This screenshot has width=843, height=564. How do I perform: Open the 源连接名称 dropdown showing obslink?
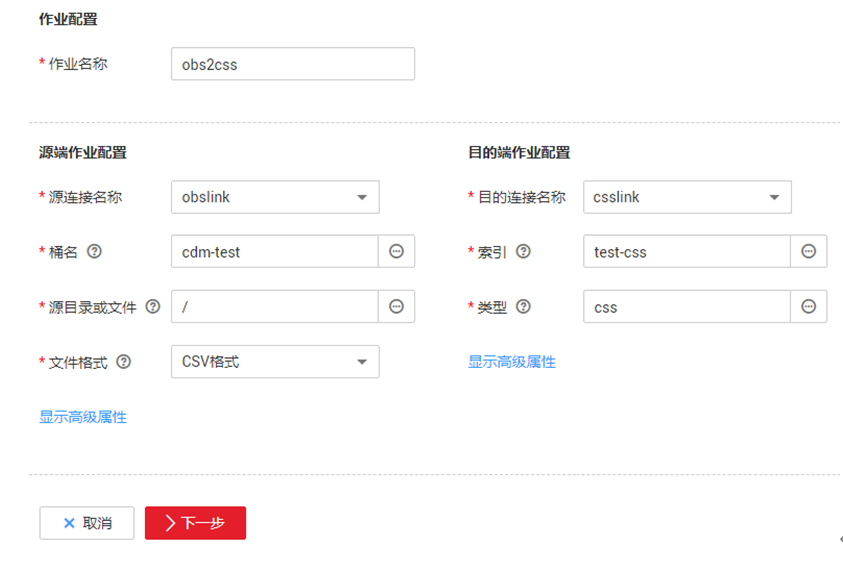pyautogui.click(x=275, y=197)
